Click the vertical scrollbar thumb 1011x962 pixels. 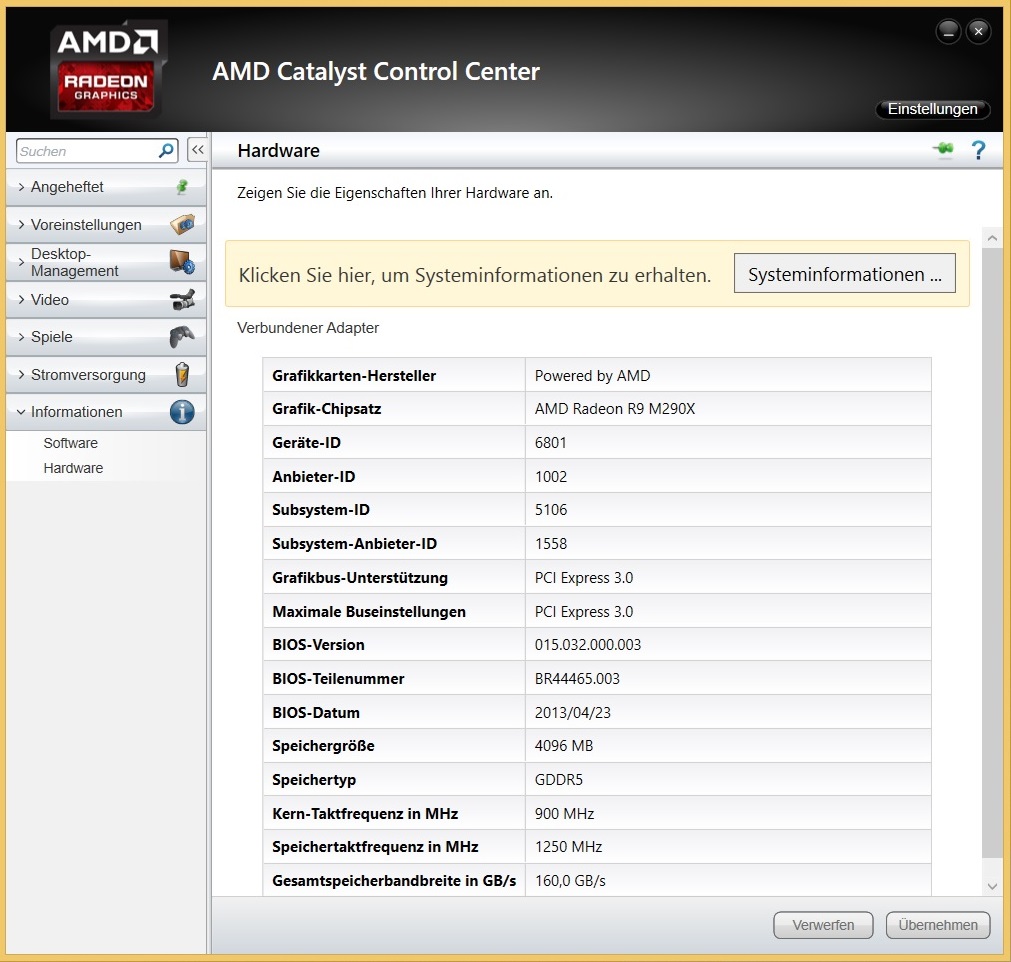coord(992,553)
